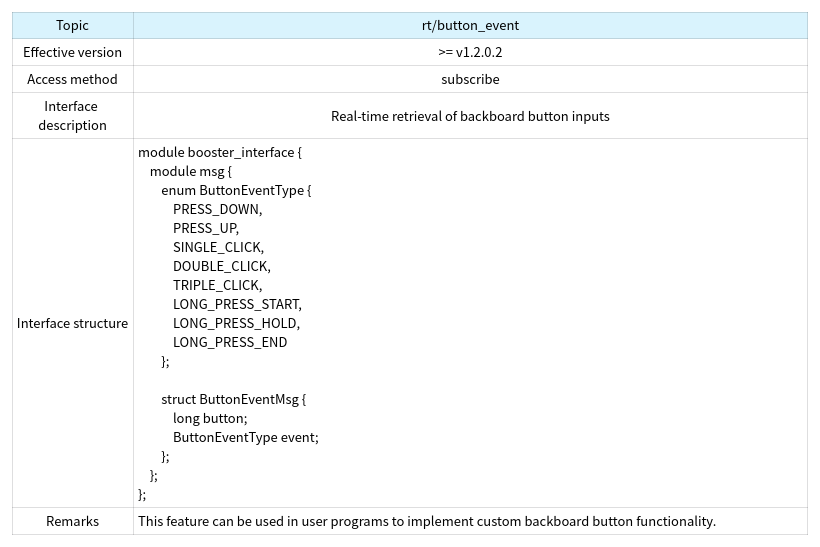Click the 'Topic' header cell
The image size is (820, 547).
point(72,25)
